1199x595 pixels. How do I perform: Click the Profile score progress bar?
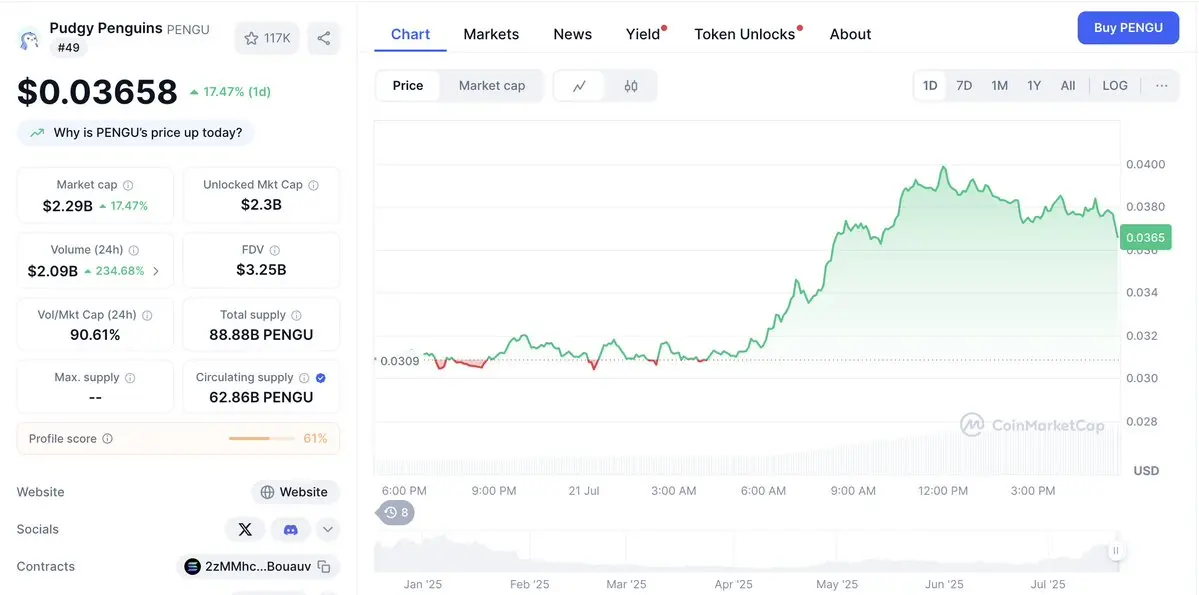[x=261, y=439]
